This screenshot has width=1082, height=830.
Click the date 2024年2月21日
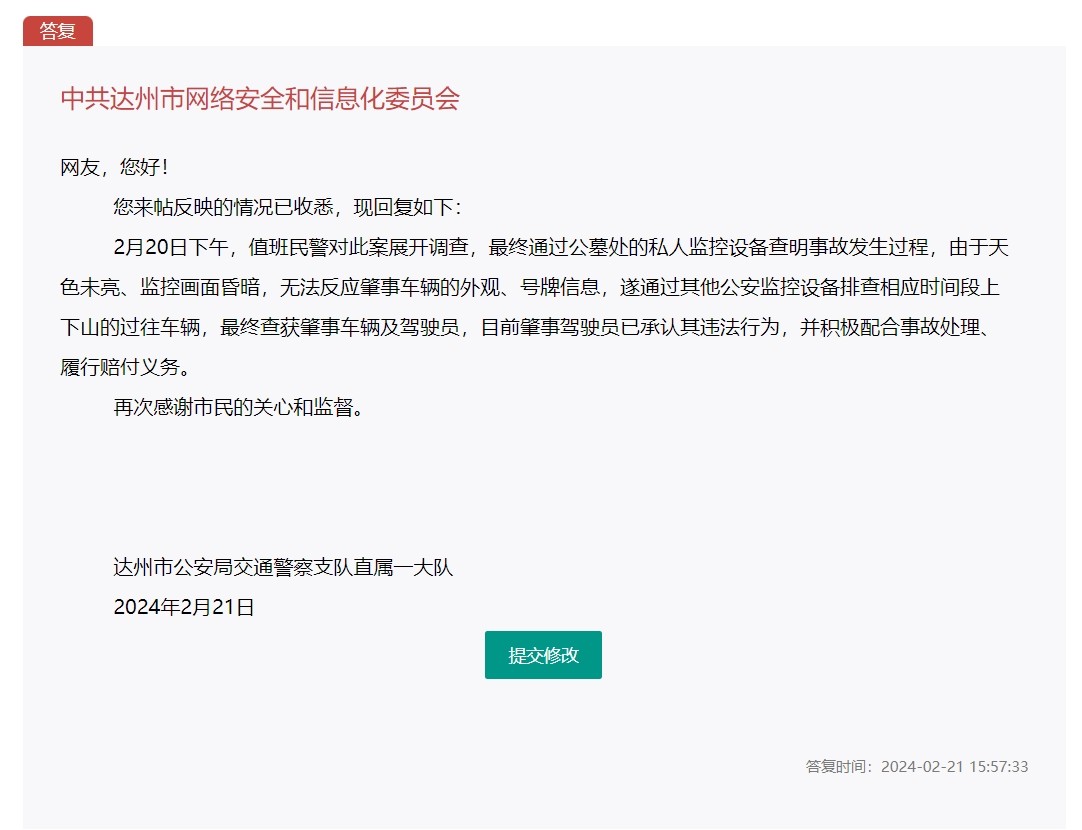tap(184, 607)
